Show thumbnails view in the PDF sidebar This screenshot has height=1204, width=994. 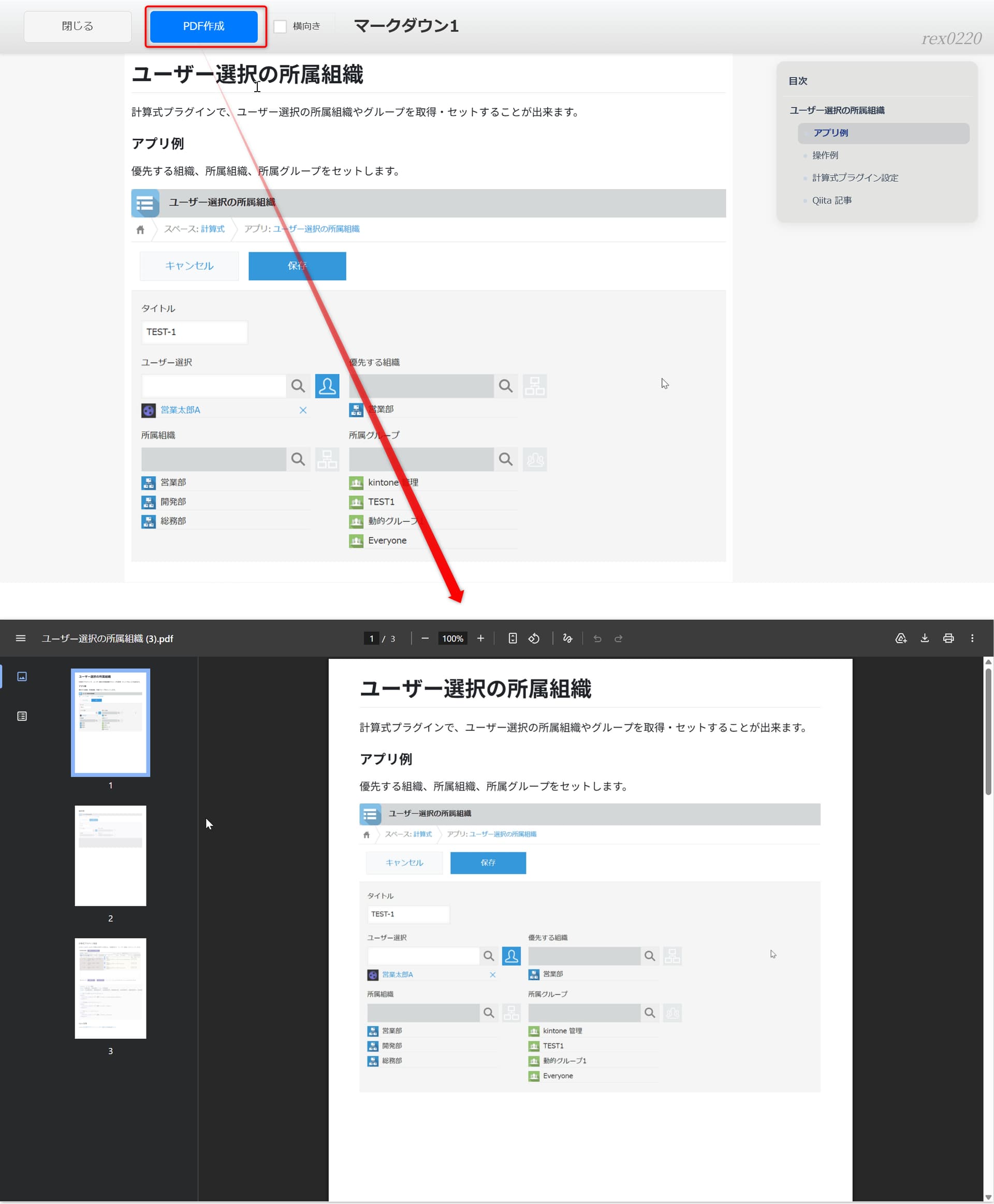pos(22,676)
